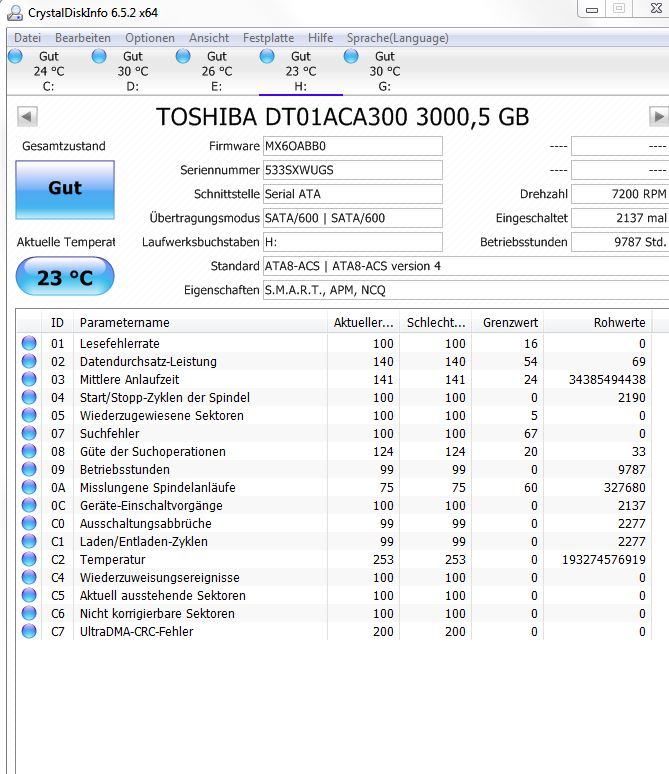Image resolution: width=669 pixels, height=774 pixels.
Task: Go to next disk with right arrow
Action: (659, 117)
